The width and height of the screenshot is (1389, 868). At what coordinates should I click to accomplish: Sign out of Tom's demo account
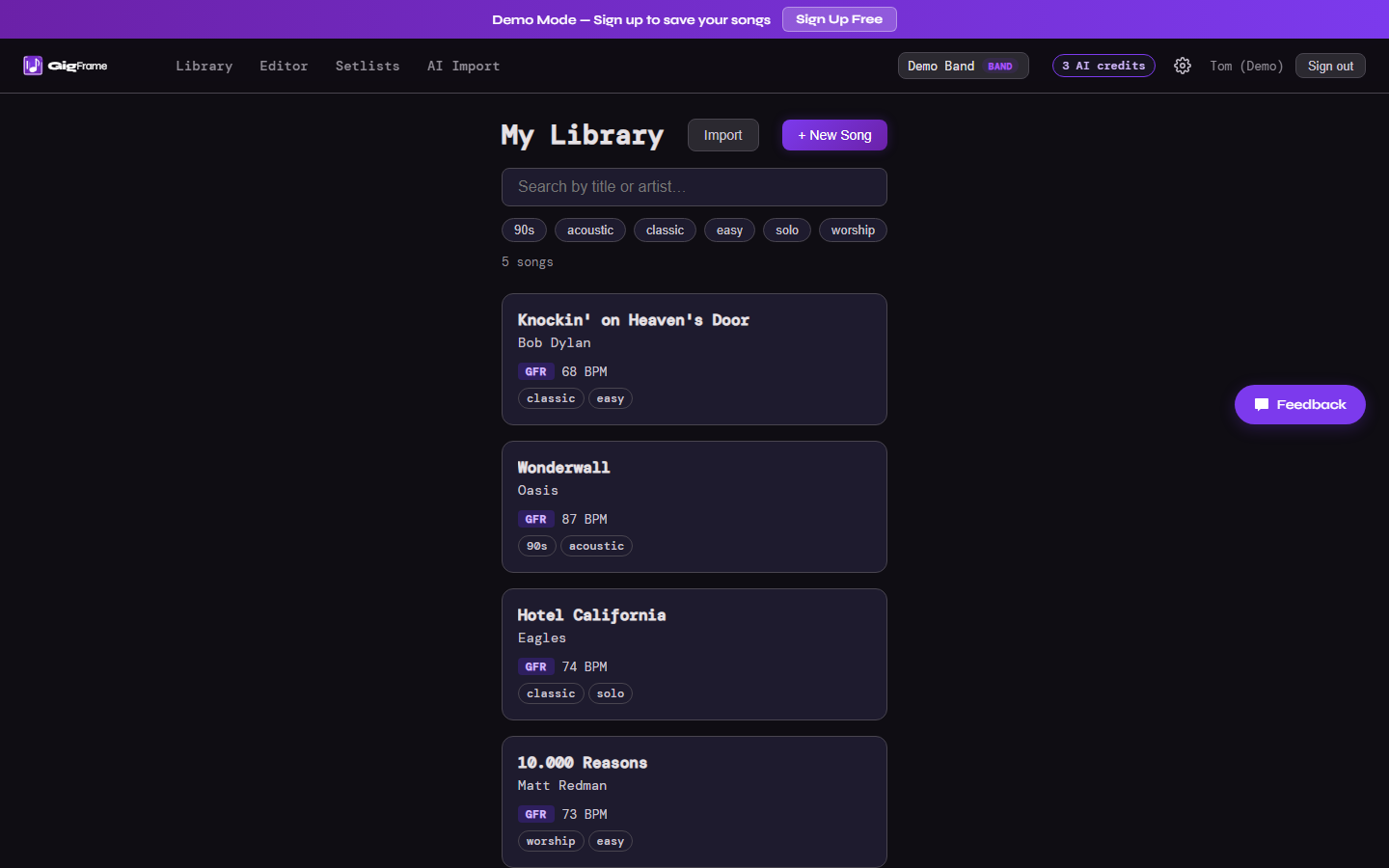(x=1330, y=66)
